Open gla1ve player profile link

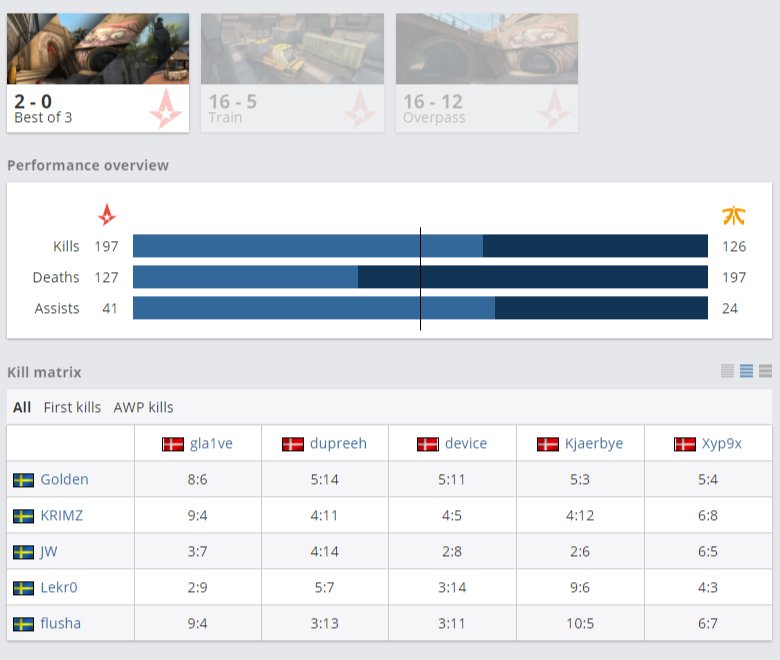point(211,443)
